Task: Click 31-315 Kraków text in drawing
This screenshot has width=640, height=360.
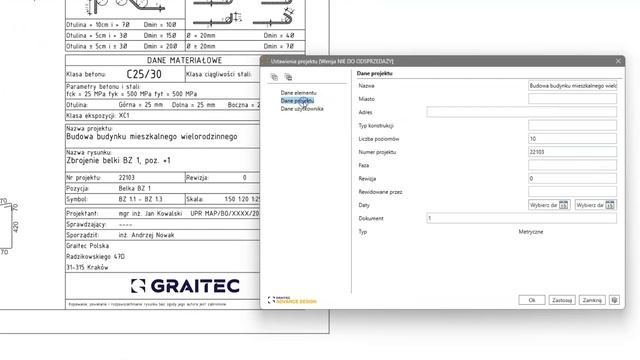Action: pyautogui.click(x=87, y=267)
